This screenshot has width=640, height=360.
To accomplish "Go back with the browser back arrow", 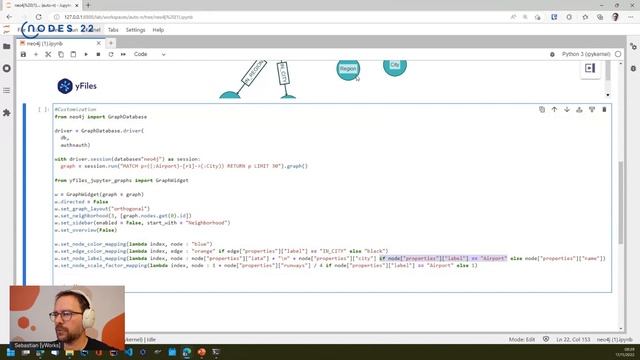I will [x=9, y=17].
